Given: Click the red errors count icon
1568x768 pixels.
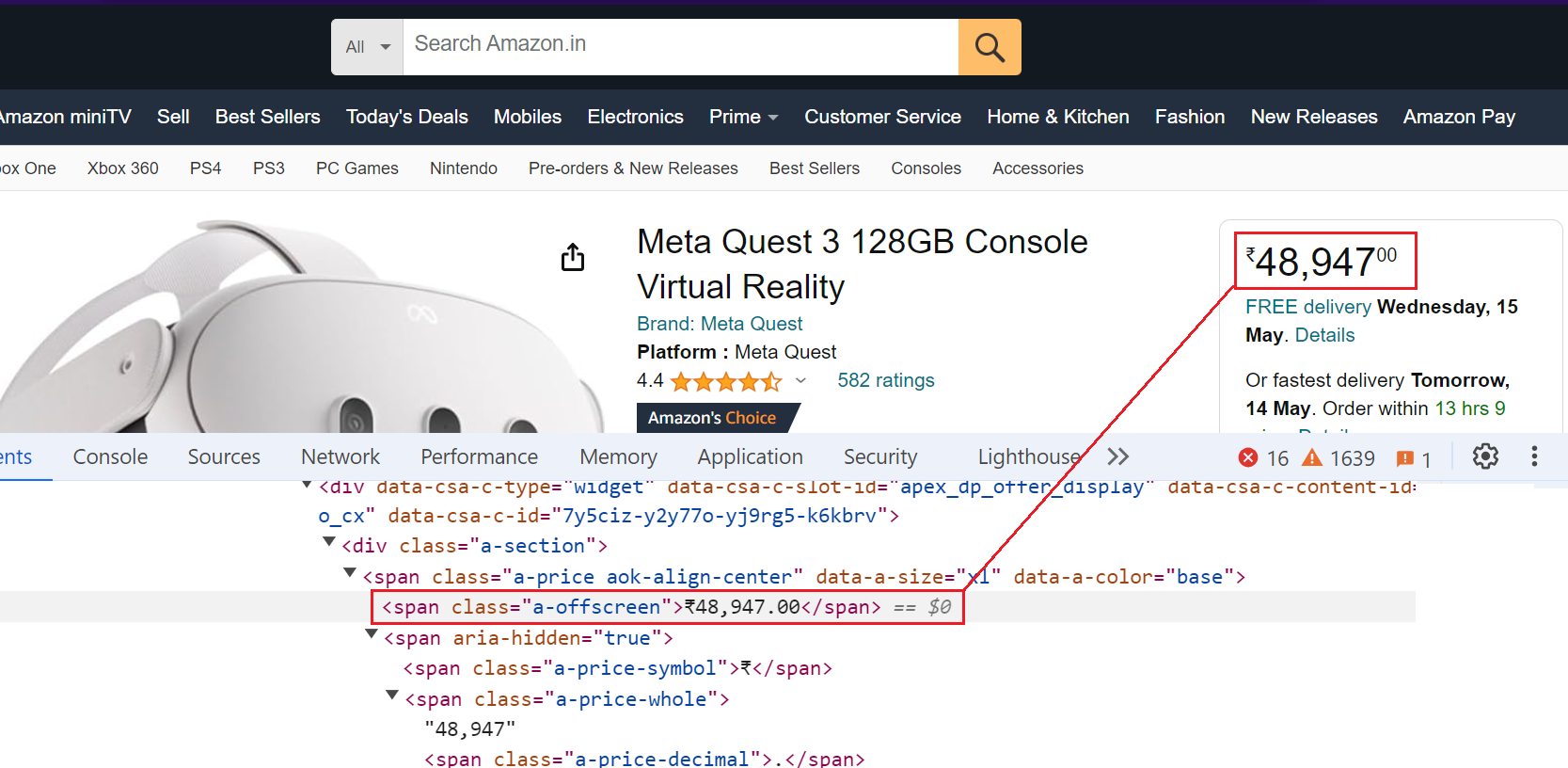Looking at the screenshot, I should point(1248,457).
